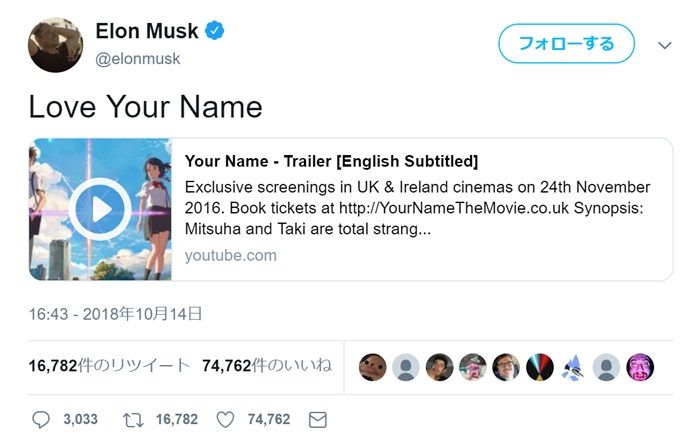The width and height of the screenshot is (700, 443).
Task: View the 16,782件のリツイート list
Action: [x=109, y=366]
